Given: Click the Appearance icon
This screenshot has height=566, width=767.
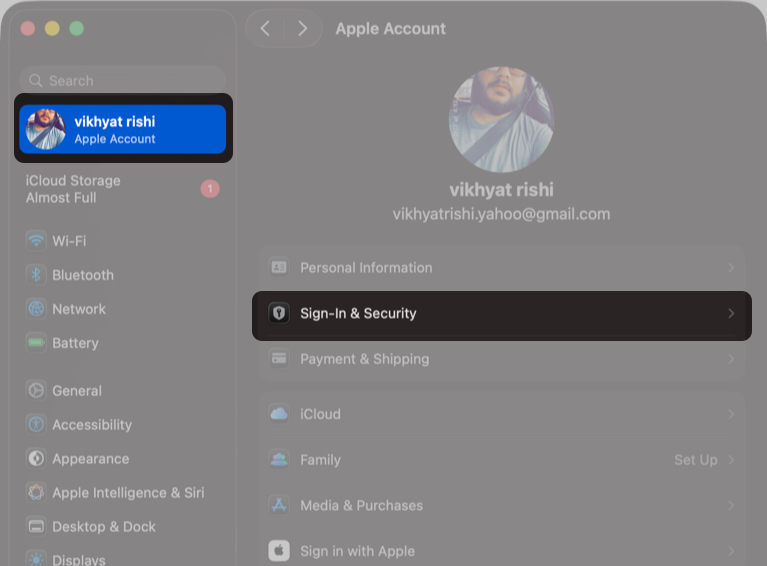Looking at the screenshot, I should (x=36, y=458).
